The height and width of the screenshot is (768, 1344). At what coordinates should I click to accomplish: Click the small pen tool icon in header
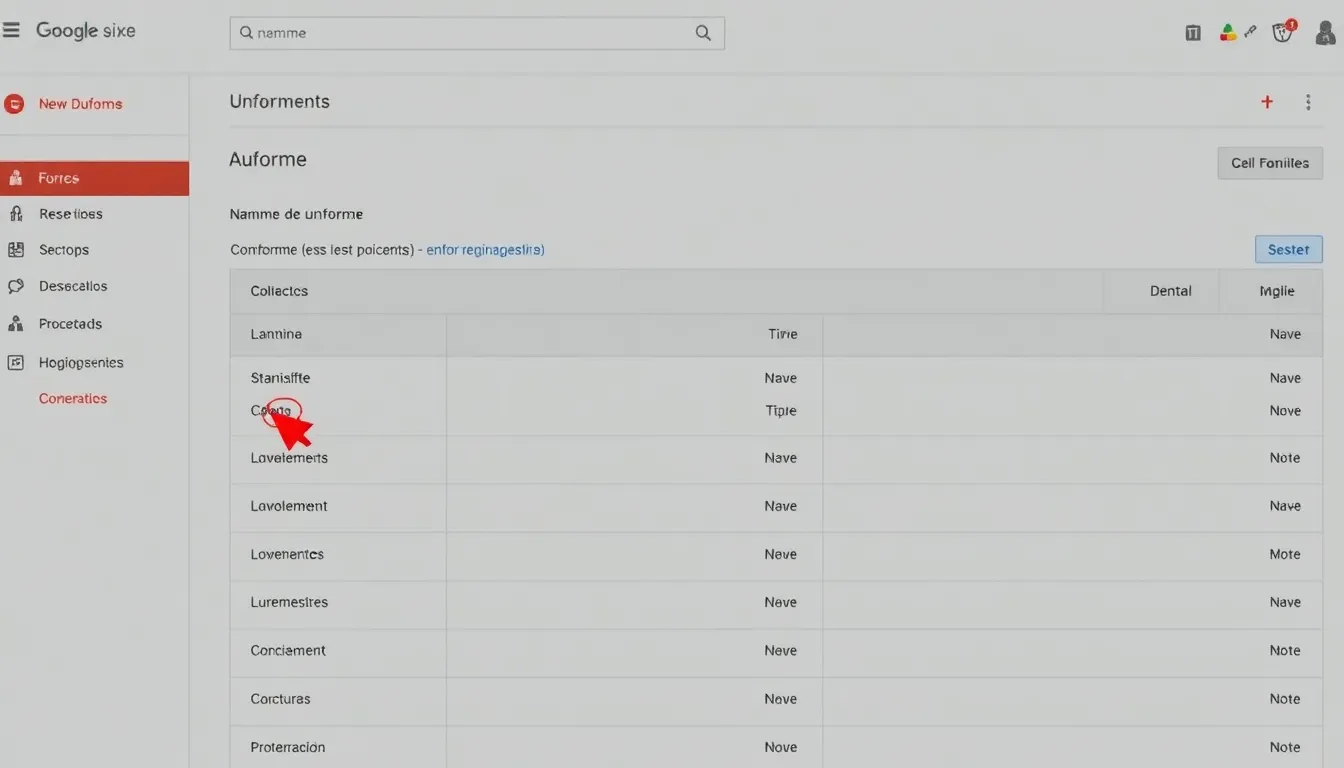1250,32
